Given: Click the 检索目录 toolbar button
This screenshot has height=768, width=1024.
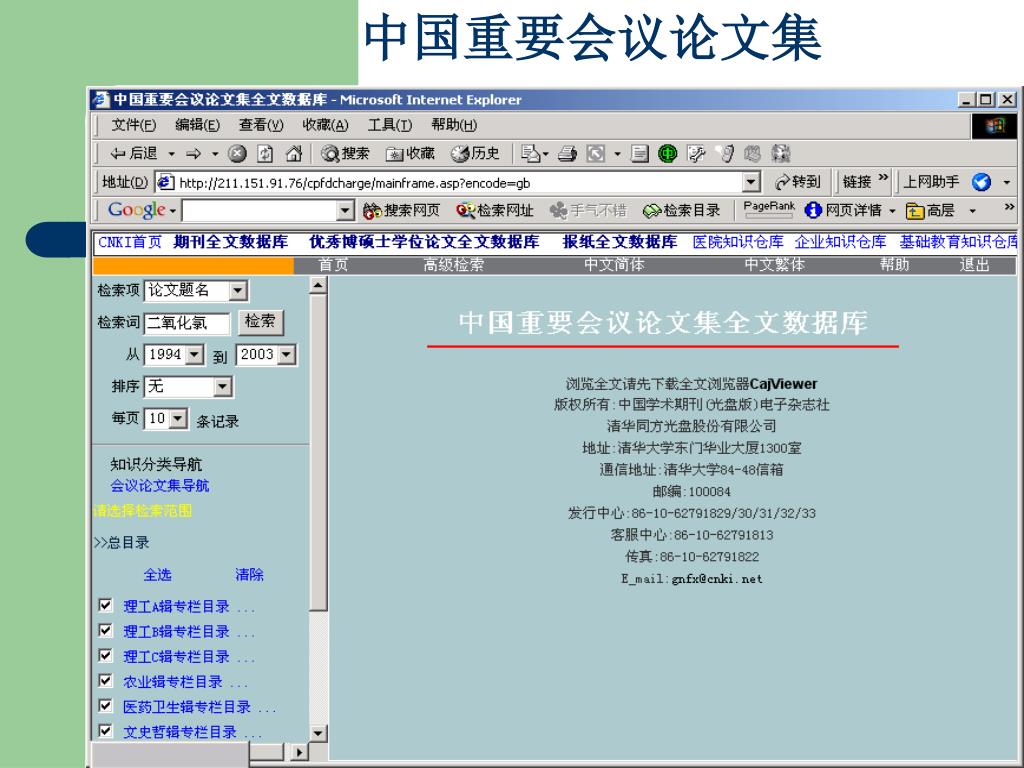Looking at the screenshot, I should click(x=681, y=210).
